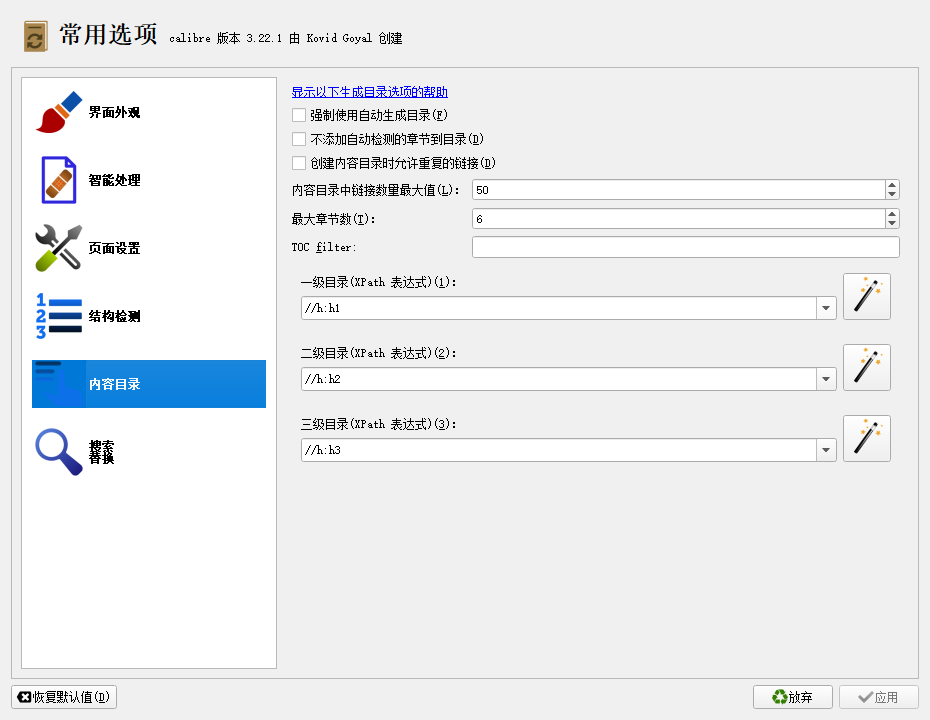Screen dimensions: 930x720
Task: Click 恢复默认值 button
Action: [64, 697]
